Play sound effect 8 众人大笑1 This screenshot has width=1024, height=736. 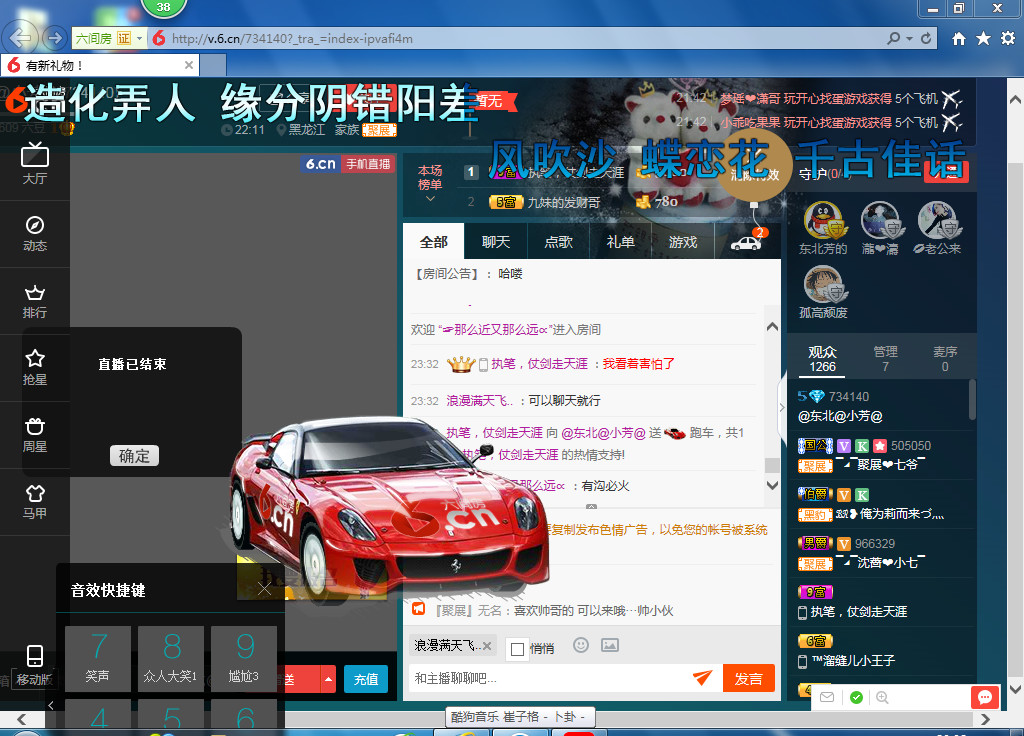point(171,658)
